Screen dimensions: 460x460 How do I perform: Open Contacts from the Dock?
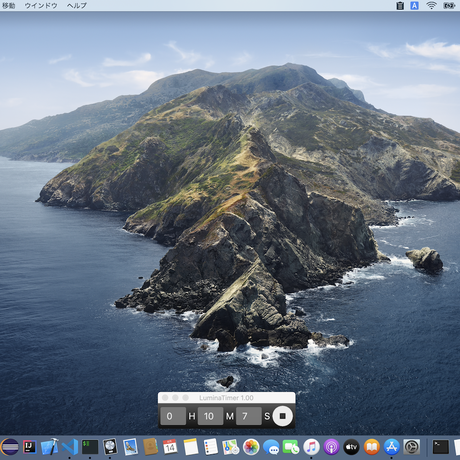click(x=150, y=447)
